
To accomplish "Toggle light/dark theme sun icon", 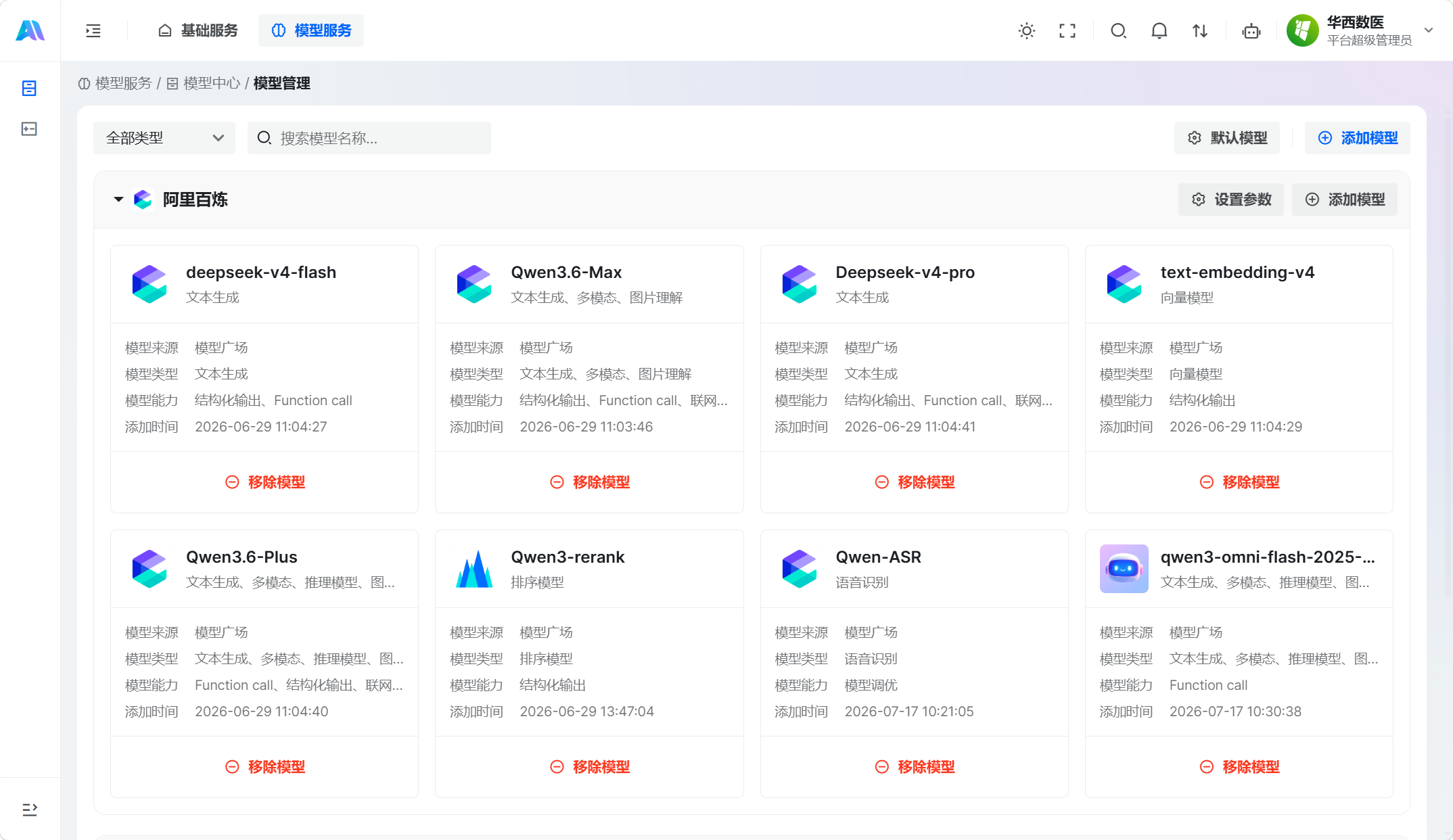I will tap(1027, 30).
